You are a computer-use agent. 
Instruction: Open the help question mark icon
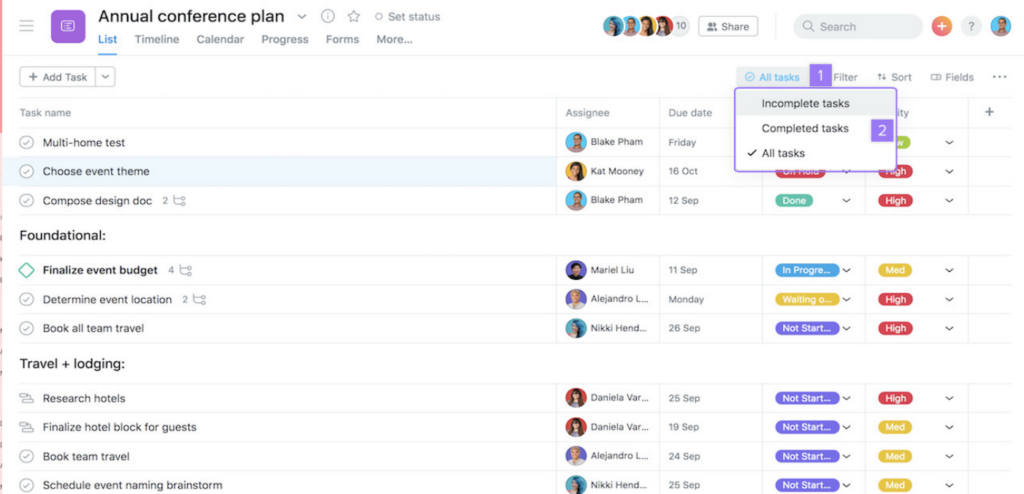click(x=971, y=27)
